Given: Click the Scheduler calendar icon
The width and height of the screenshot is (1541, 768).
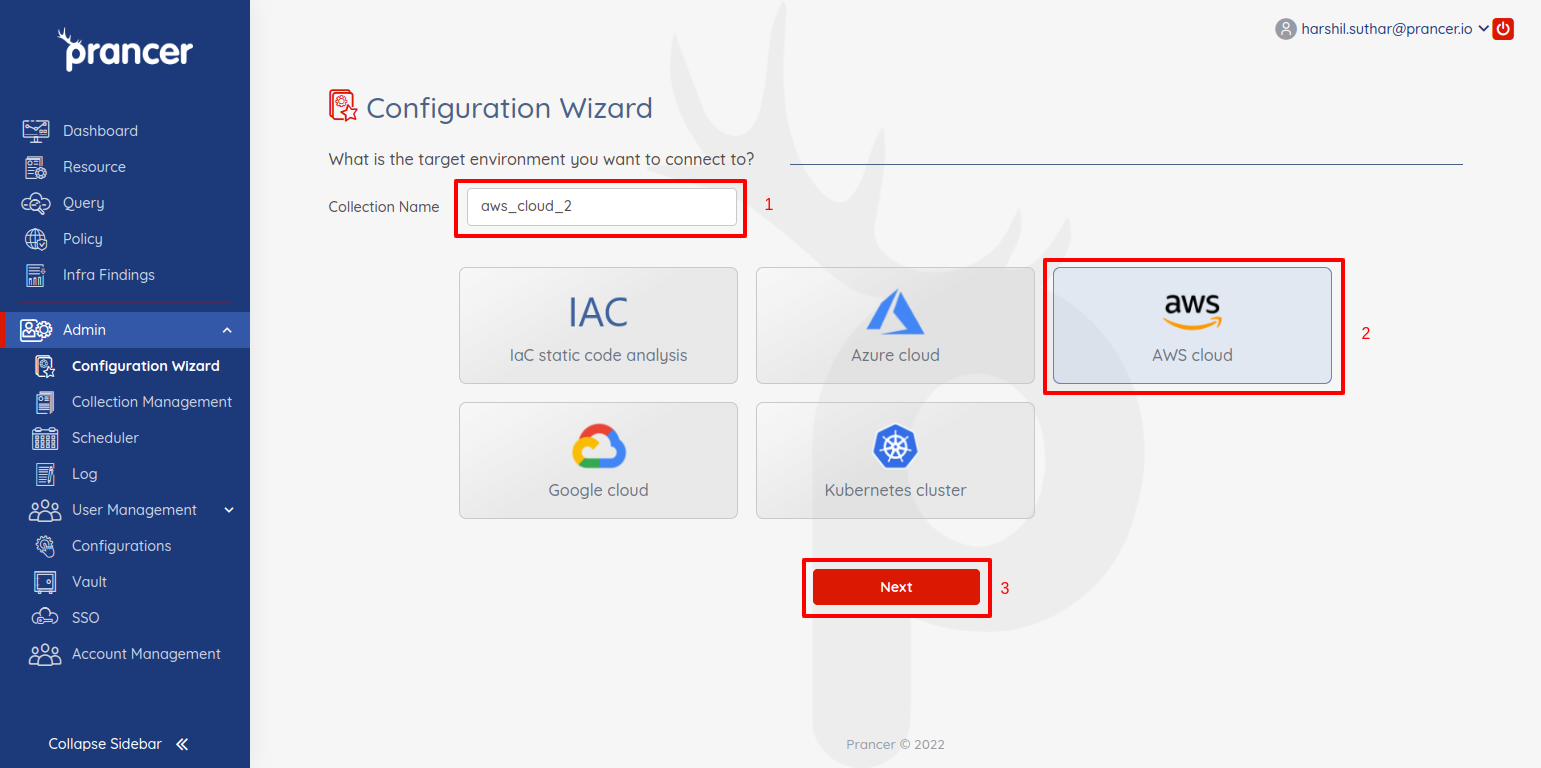Looking at the screenshot, I should point(45,438).
